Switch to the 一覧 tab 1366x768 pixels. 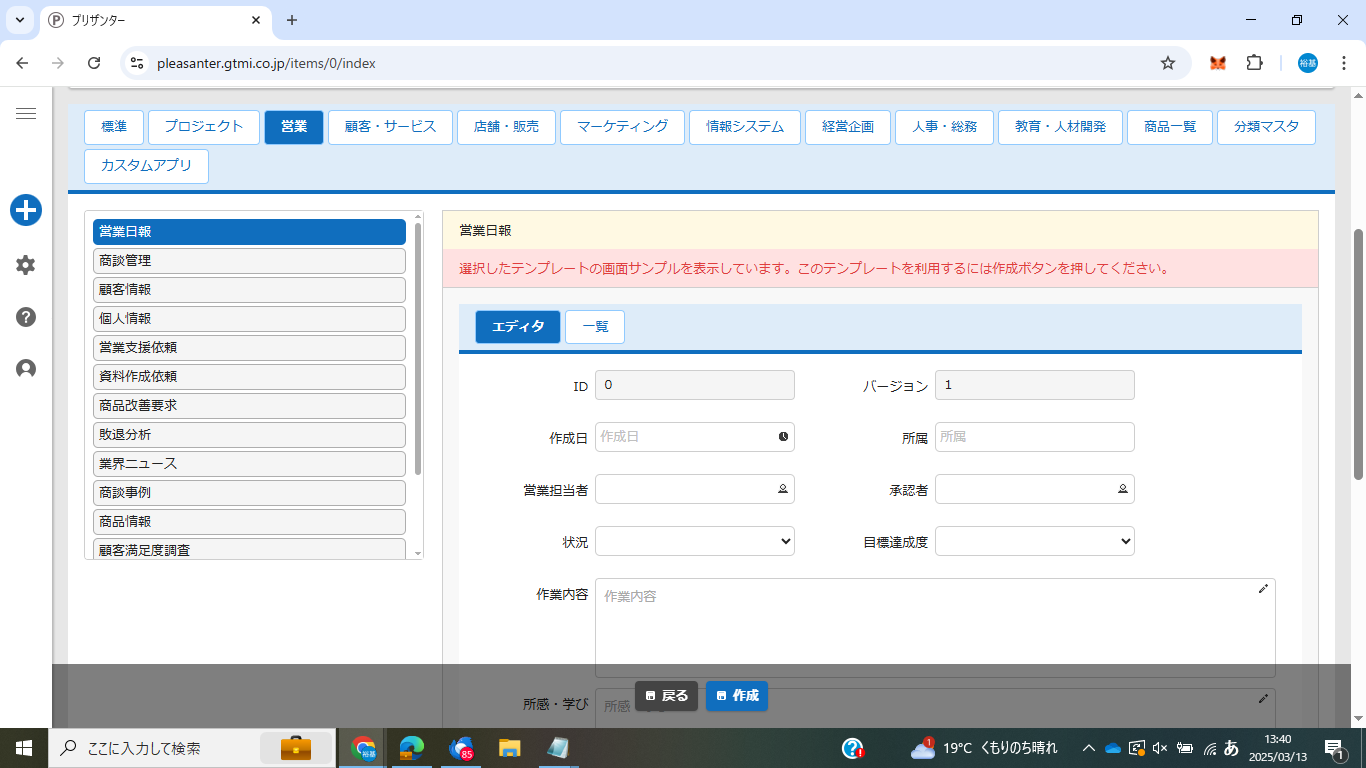click(595, 327)
